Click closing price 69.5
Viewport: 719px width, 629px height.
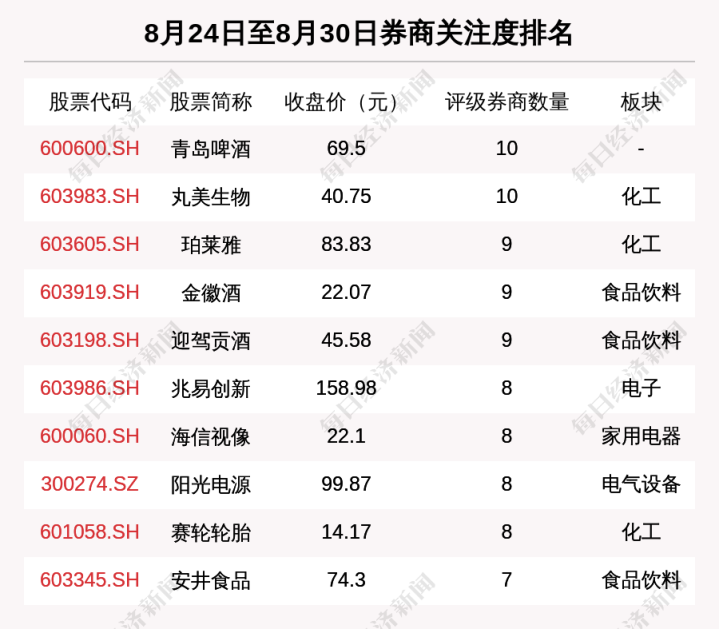coord(346,149)
